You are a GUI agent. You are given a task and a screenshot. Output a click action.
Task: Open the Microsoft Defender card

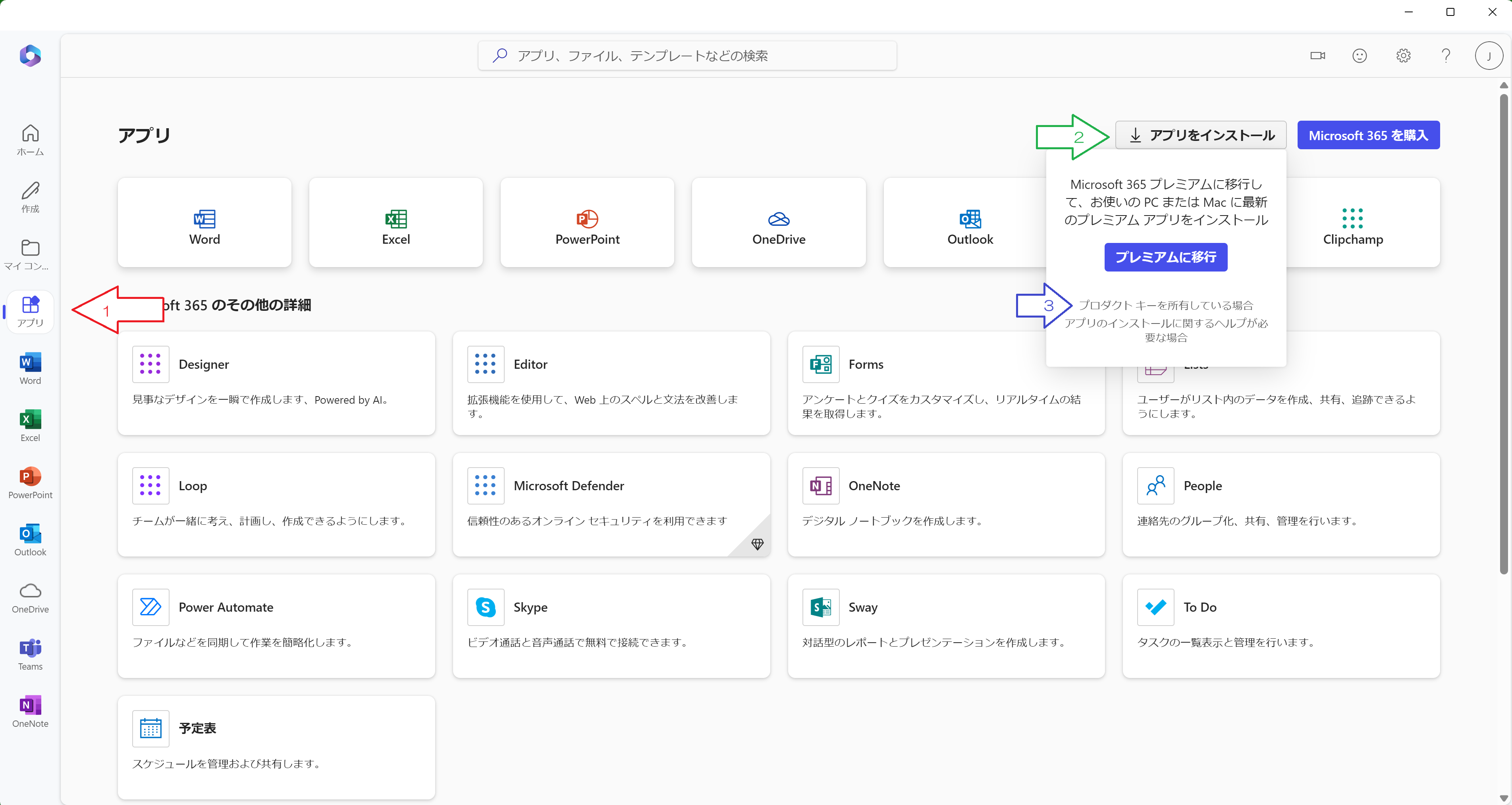pyautogui.click(x=611, y=505)
